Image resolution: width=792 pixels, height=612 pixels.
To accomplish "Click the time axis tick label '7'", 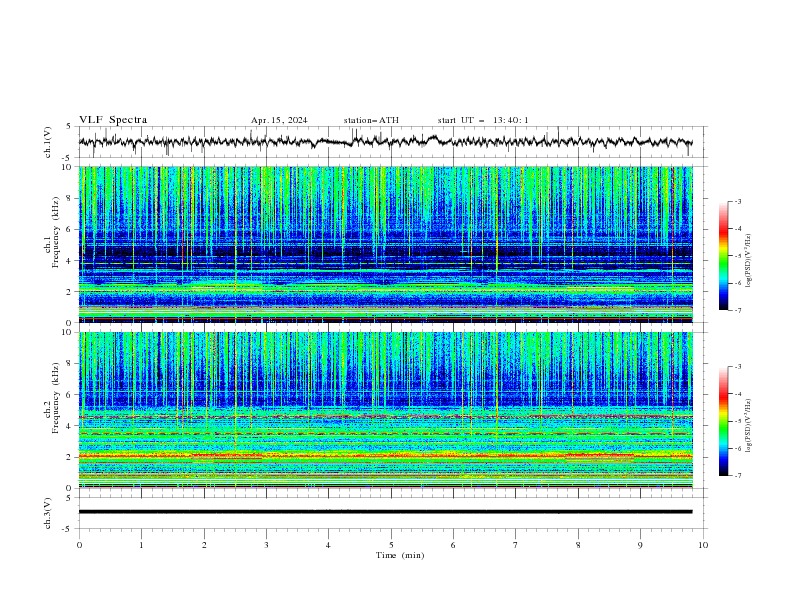I will [516, 545].
